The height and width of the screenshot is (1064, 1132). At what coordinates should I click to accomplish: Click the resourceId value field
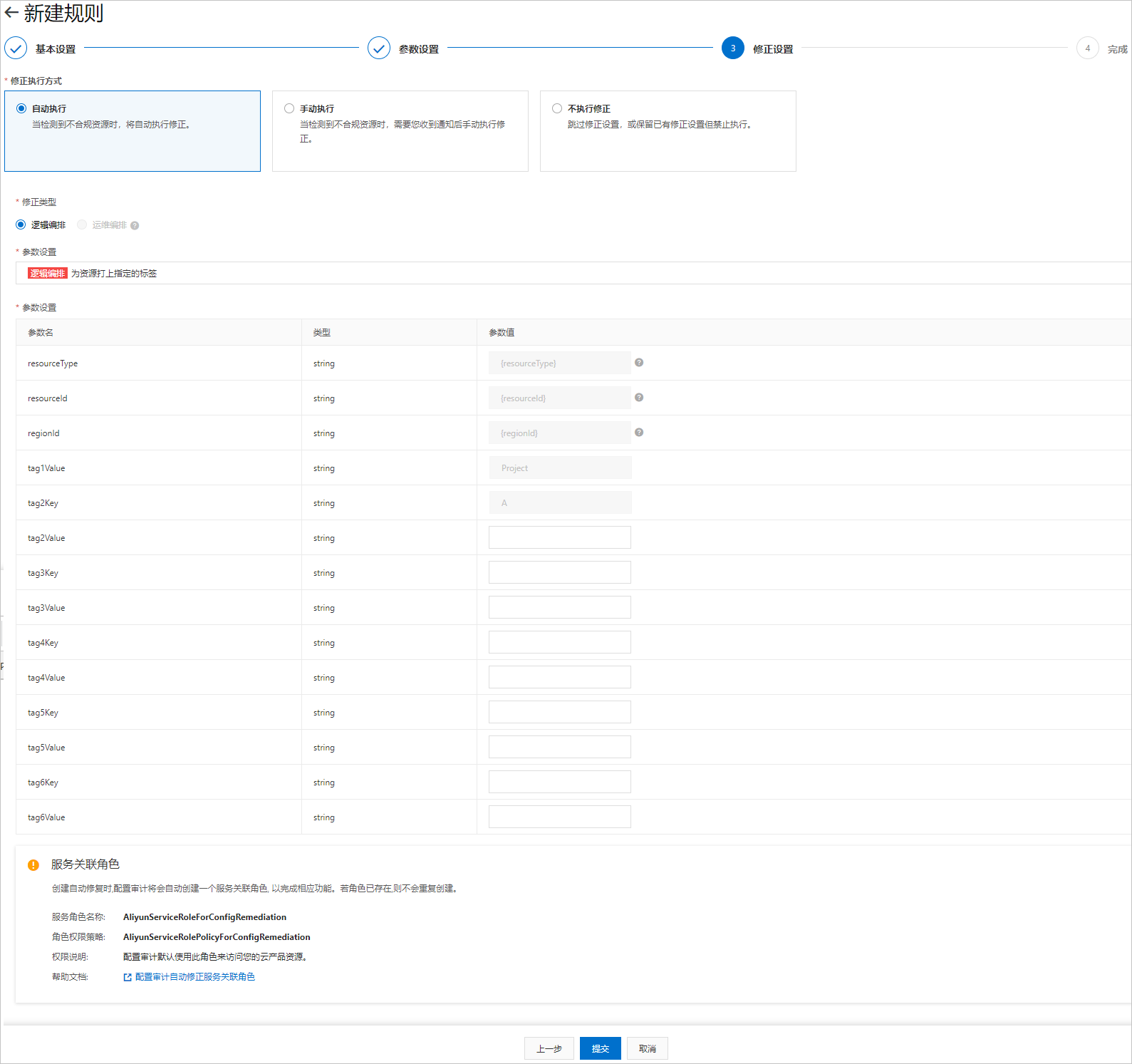point(560,398)
